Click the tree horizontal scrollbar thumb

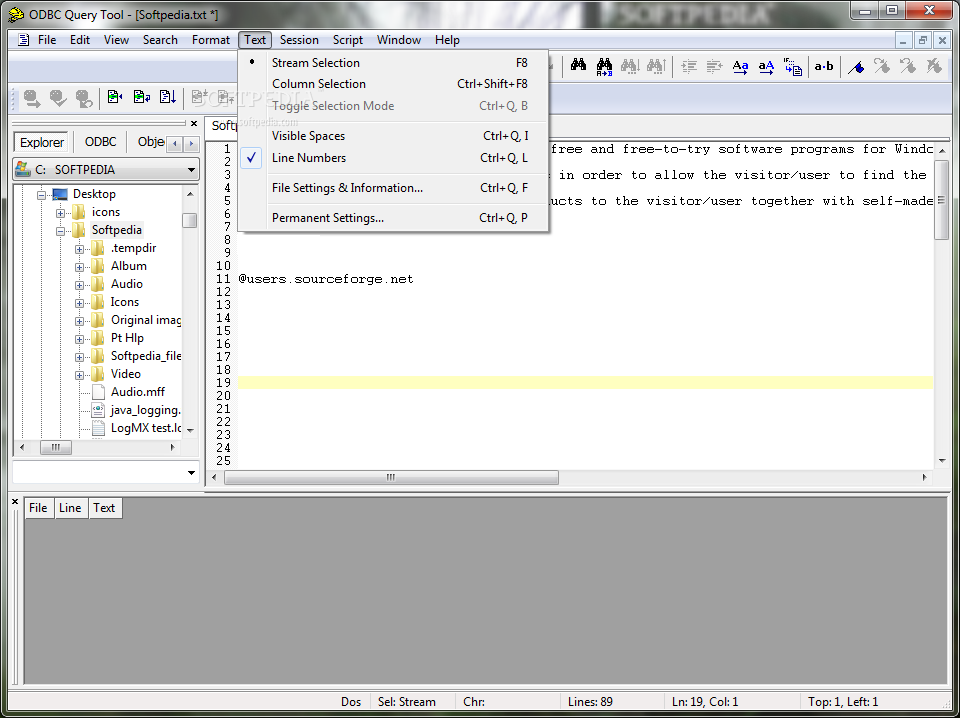click(x=56, y=447)
